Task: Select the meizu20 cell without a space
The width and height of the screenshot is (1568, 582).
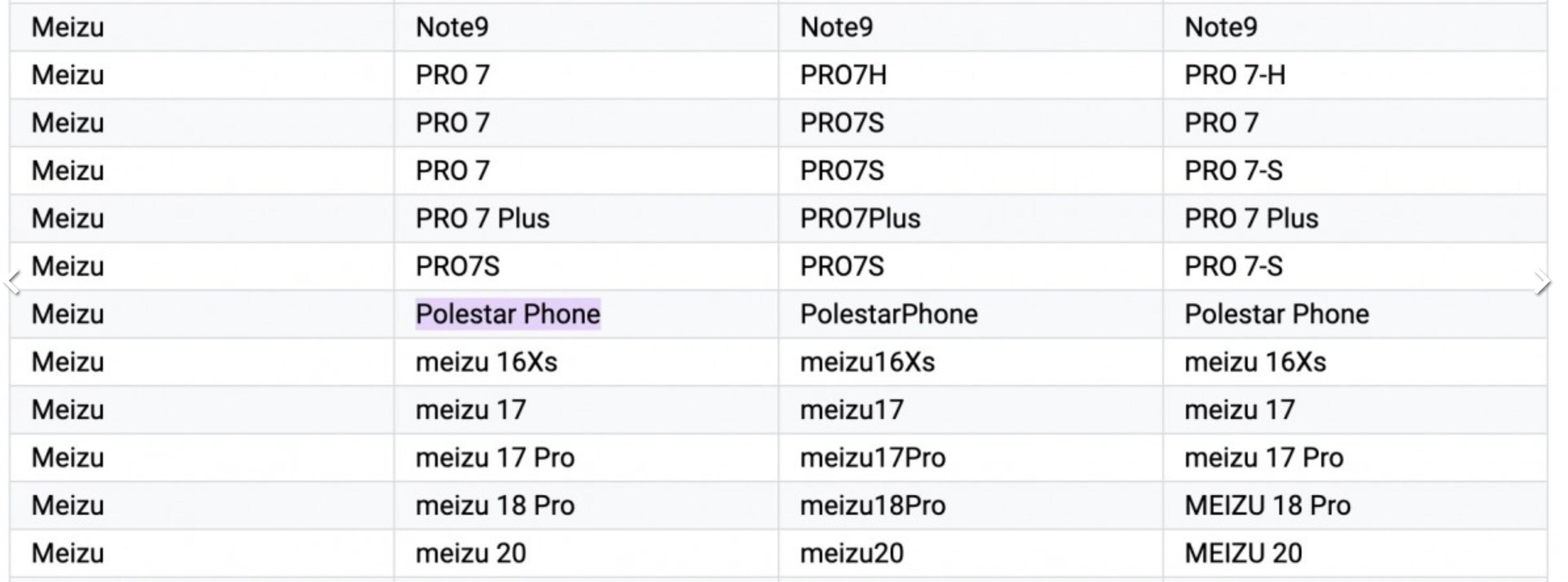Action: click(x=851, y=553)
